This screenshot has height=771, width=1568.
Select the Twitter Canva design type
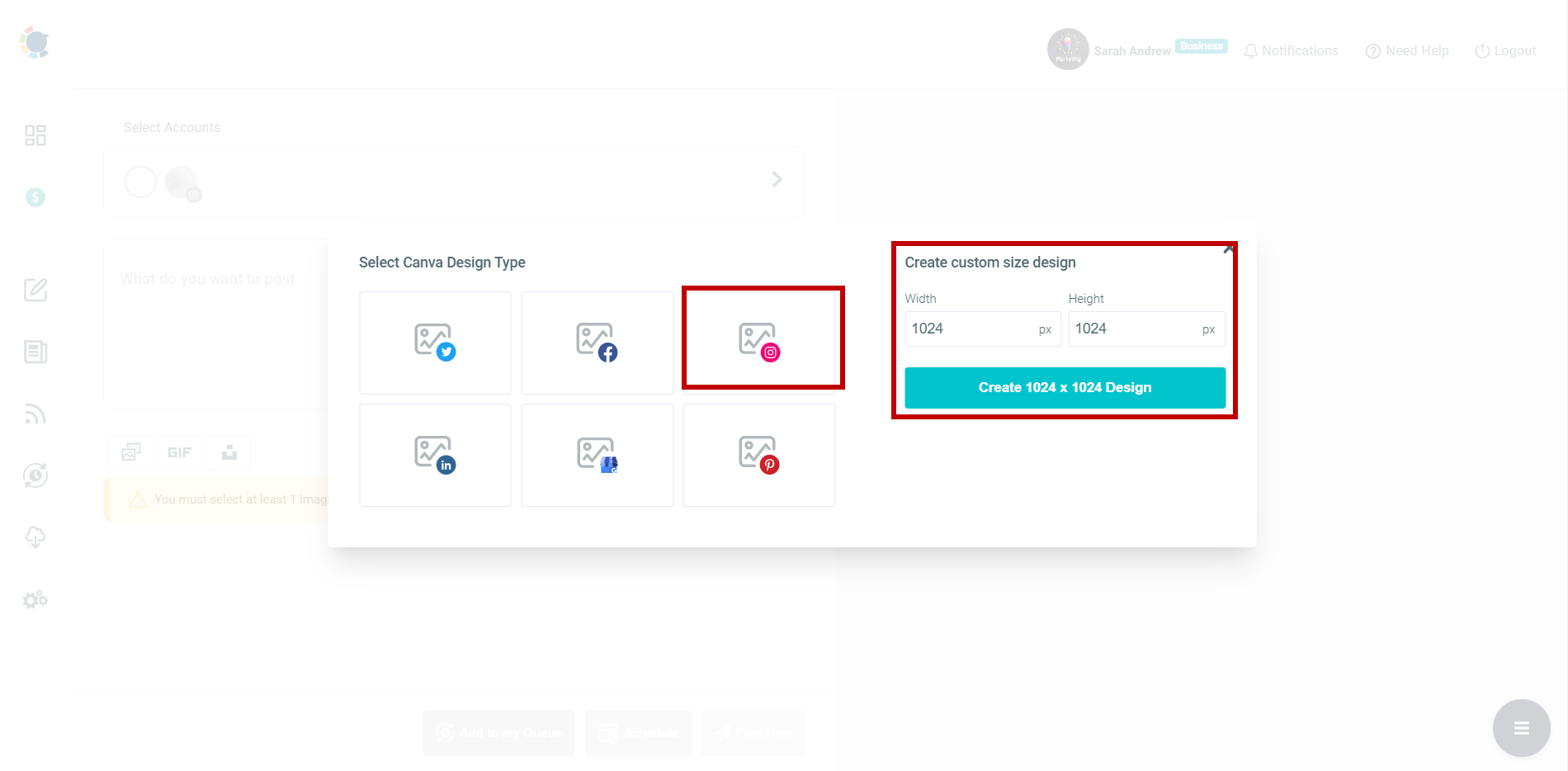435,343
